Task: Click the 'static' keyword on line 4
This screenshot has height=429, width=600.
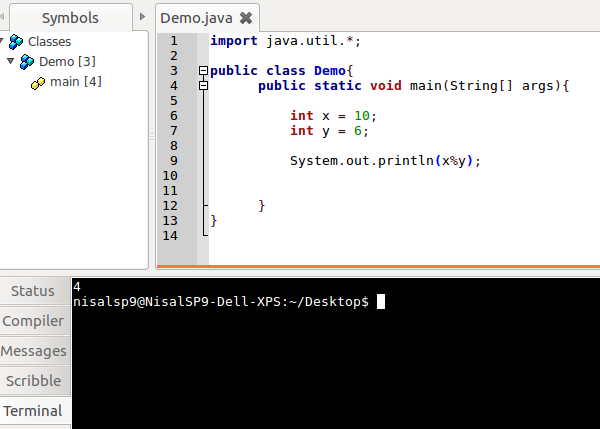Action: 338,86
